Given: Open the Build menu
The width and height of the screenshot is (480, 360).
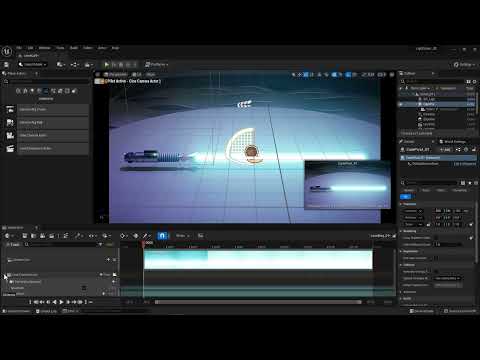Looking at the screenshot, I should (74, 48).
